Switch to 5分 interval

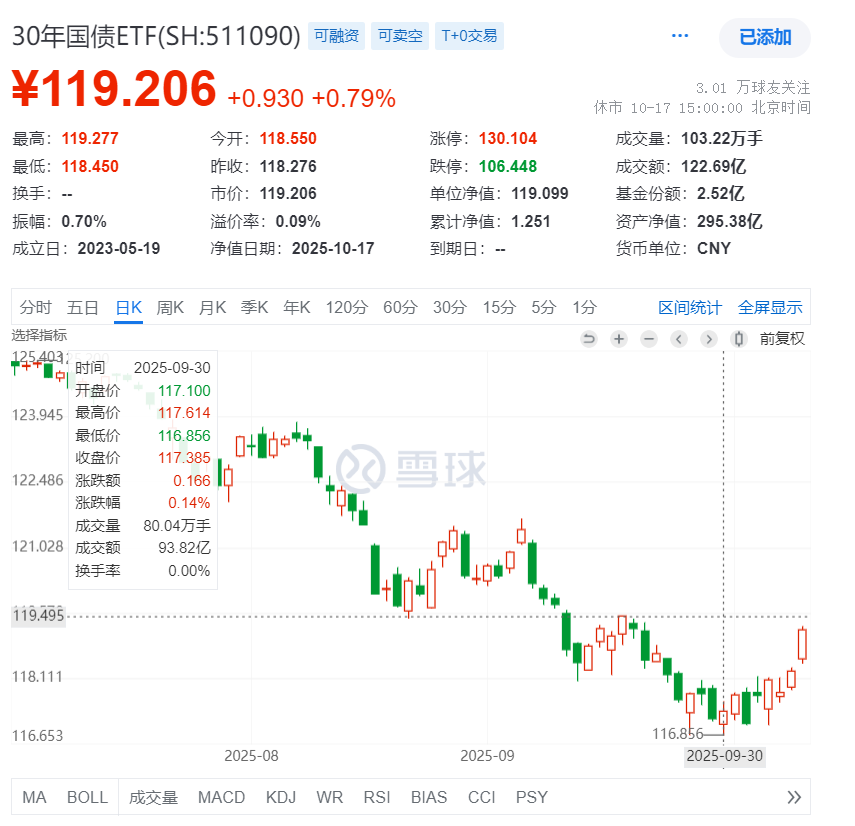pyautogui.click(x=544, y=308)
